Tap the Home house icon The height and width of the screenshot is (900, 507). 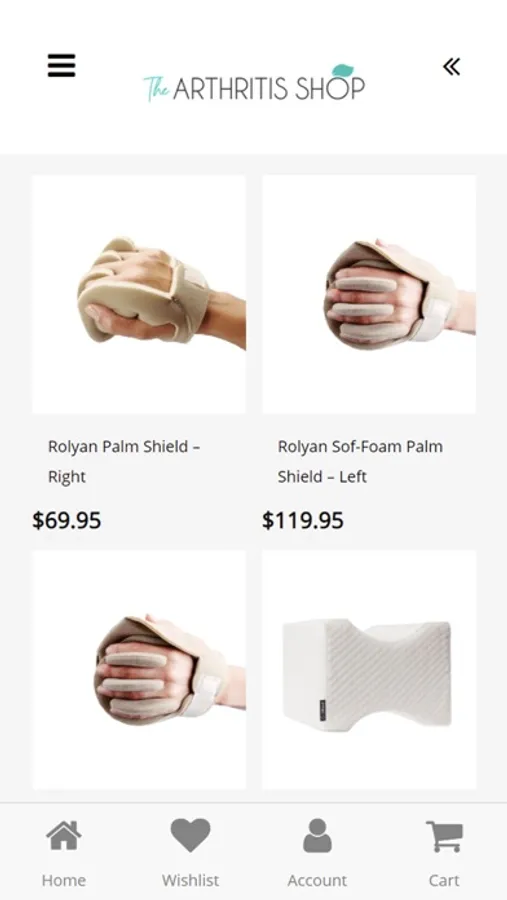coord(64,836)
